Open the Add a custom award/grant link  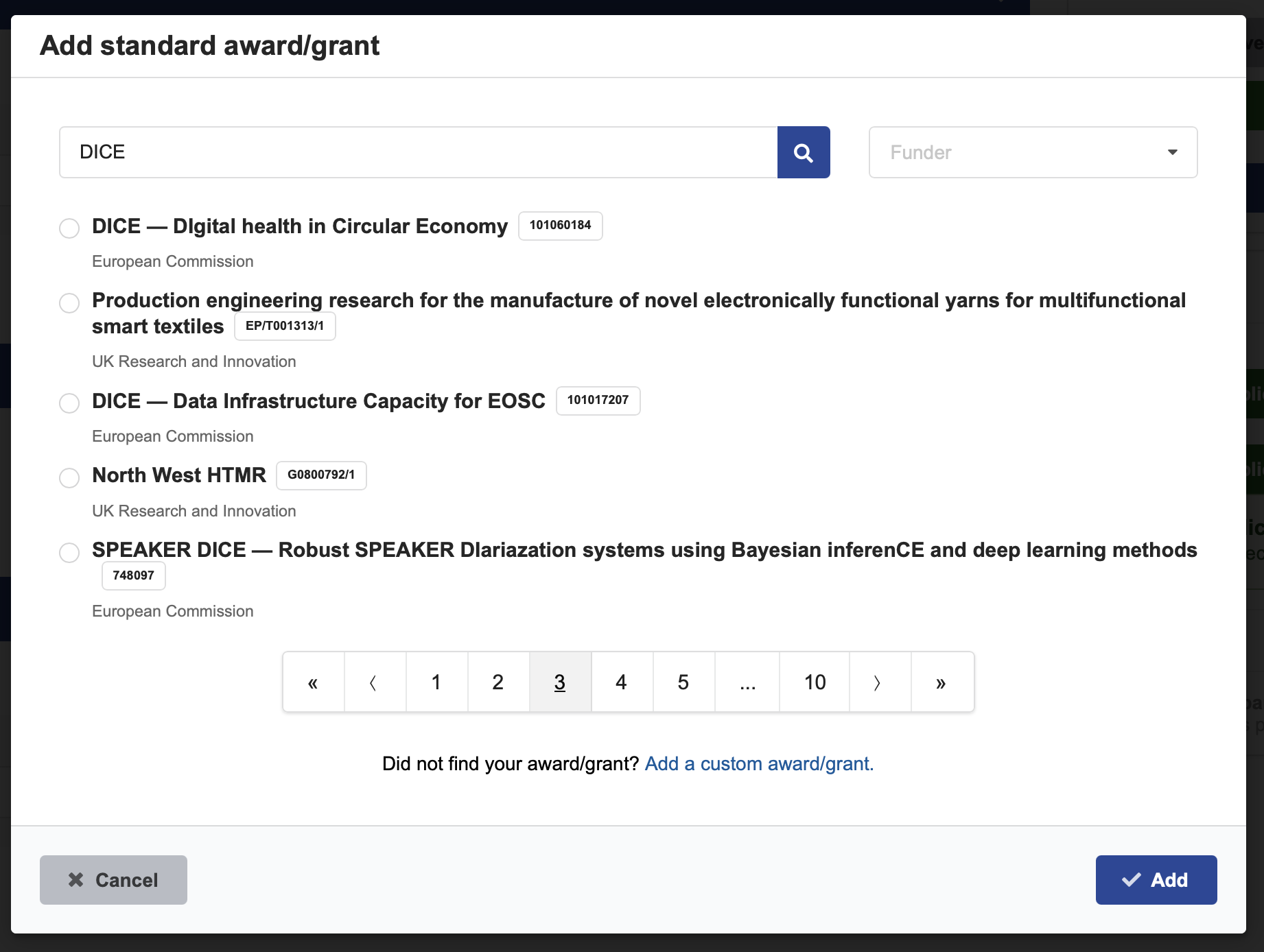click(759, 763)
